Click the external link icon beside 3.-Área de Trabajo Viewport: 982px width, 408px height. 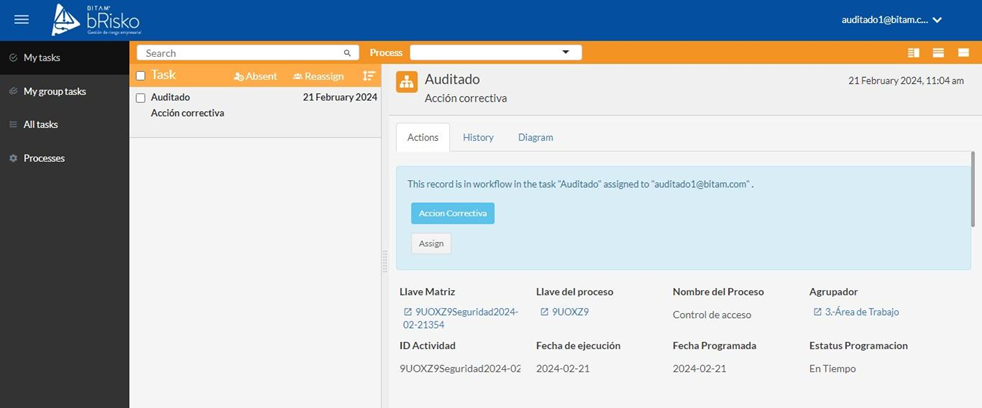[x=817, y=312]
